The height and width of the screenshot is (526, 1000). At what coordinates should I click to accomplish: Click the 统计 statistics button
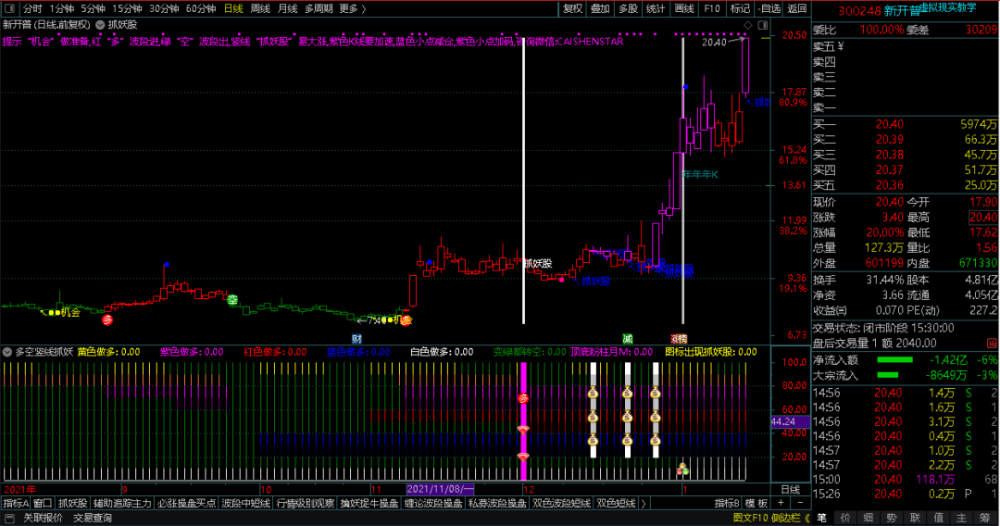pyautogui.click(x=656, y=8)
